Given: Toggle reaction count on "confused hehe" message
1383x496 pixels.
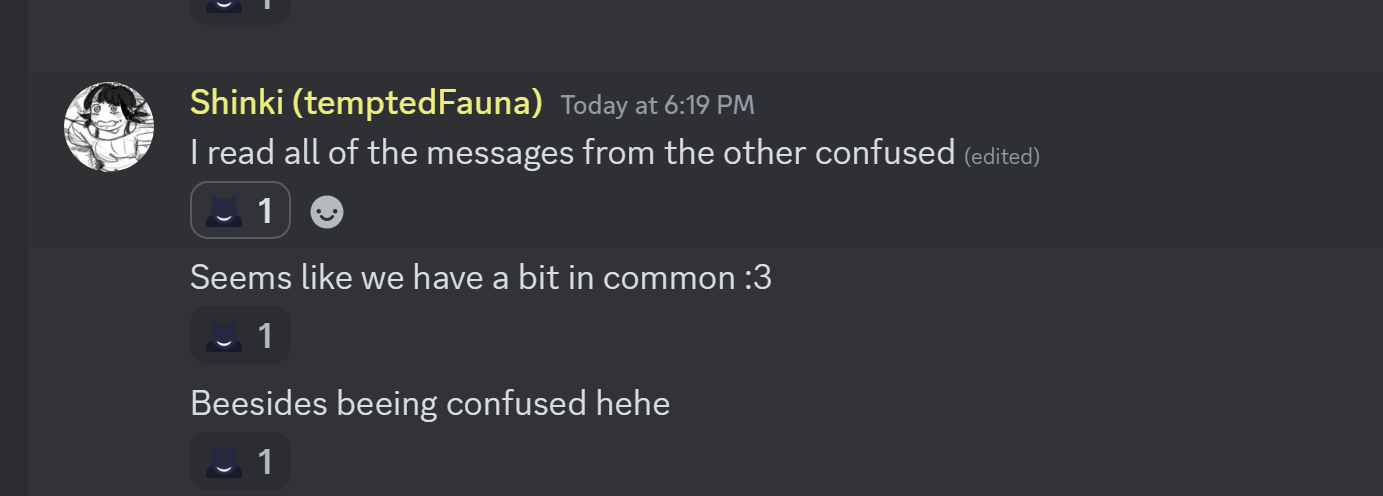Looking at the screenshot, I should pos(265,462).
